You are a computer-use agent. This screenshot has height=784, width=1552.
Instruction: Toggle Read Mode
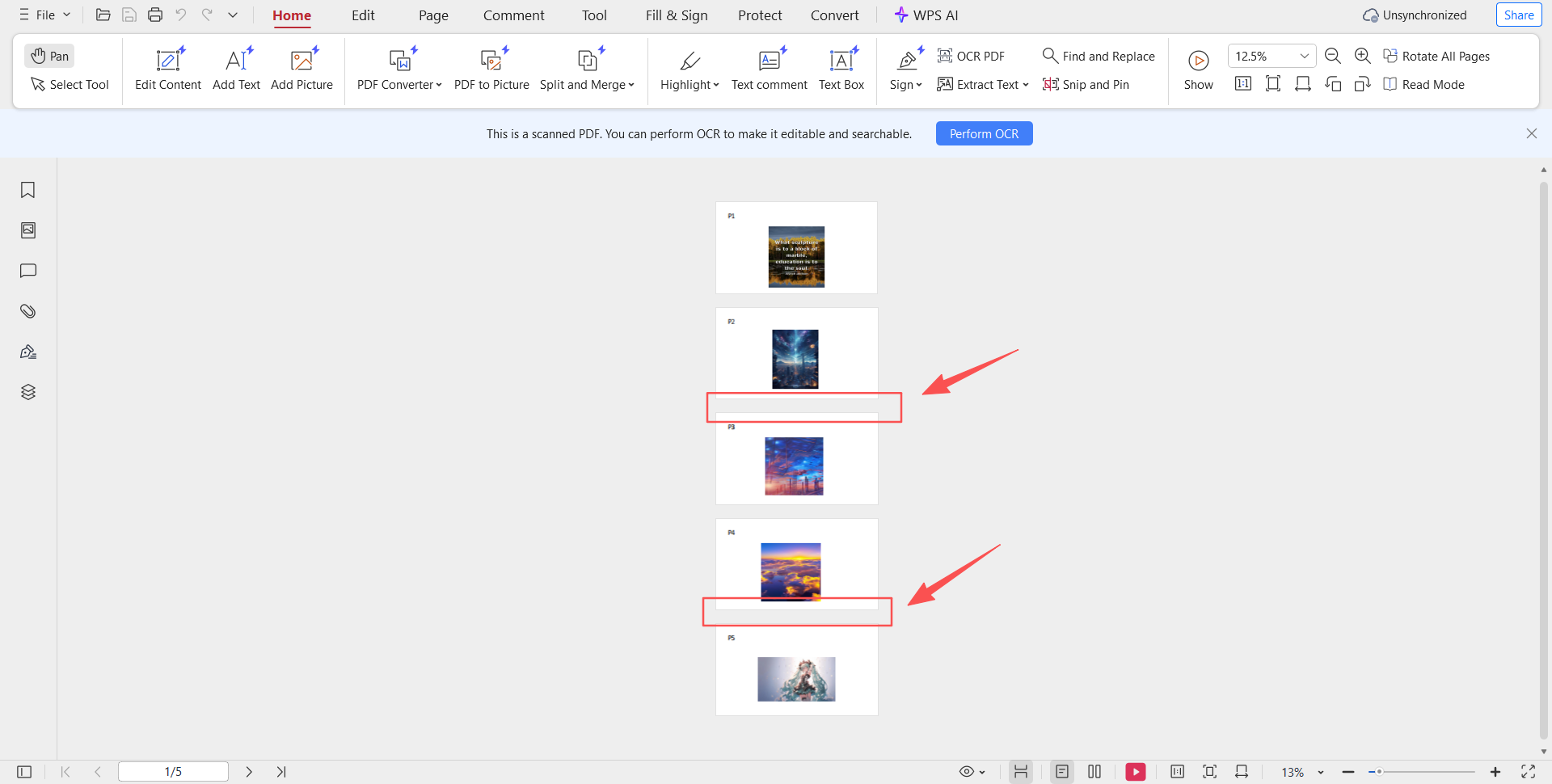[x=1423, y=84]
